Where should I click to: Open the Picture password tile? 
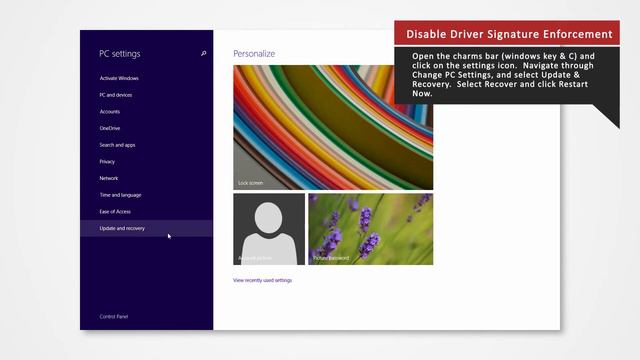click(371, 229)
